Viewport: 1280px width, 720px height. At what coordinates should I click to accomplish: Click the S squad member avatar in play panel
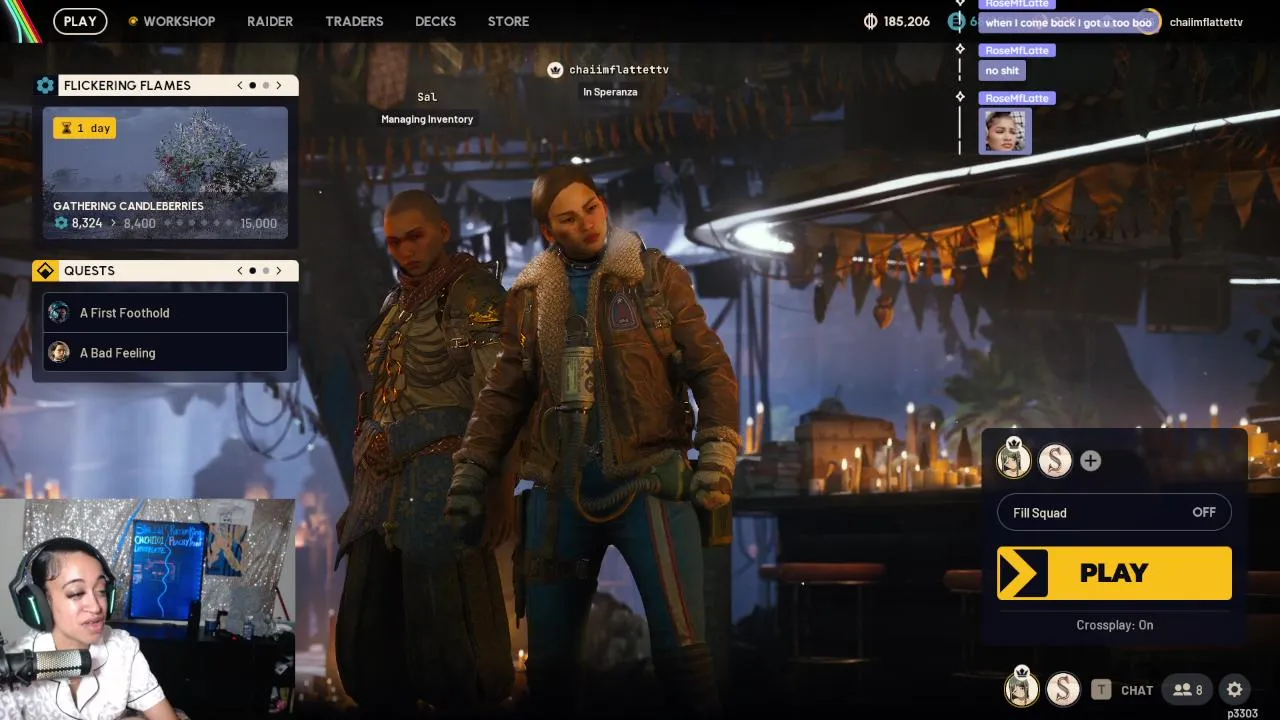pyautogui.click(x=1055, y=460)
